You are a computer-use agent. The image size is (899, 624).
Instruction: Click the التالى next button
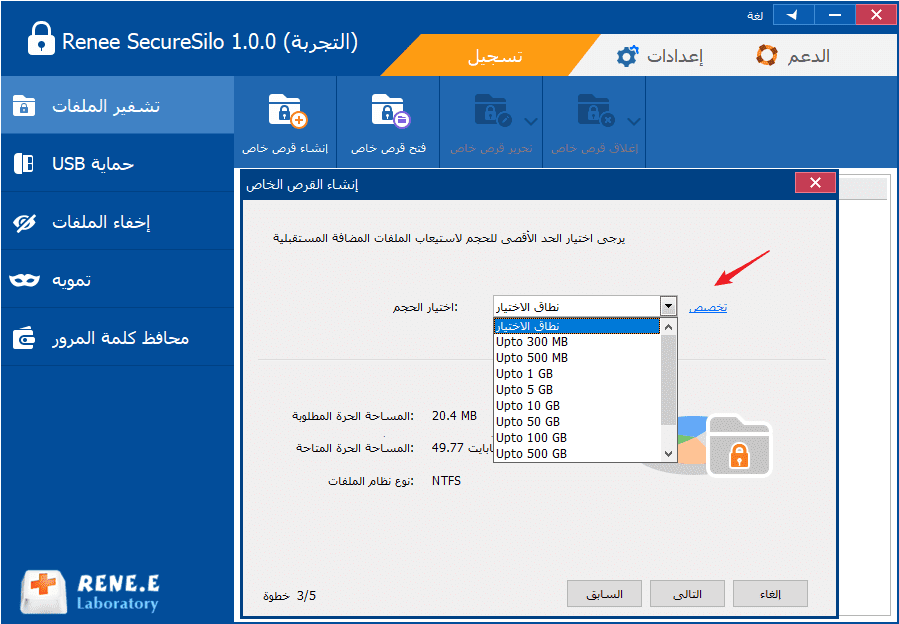point(687,594)
